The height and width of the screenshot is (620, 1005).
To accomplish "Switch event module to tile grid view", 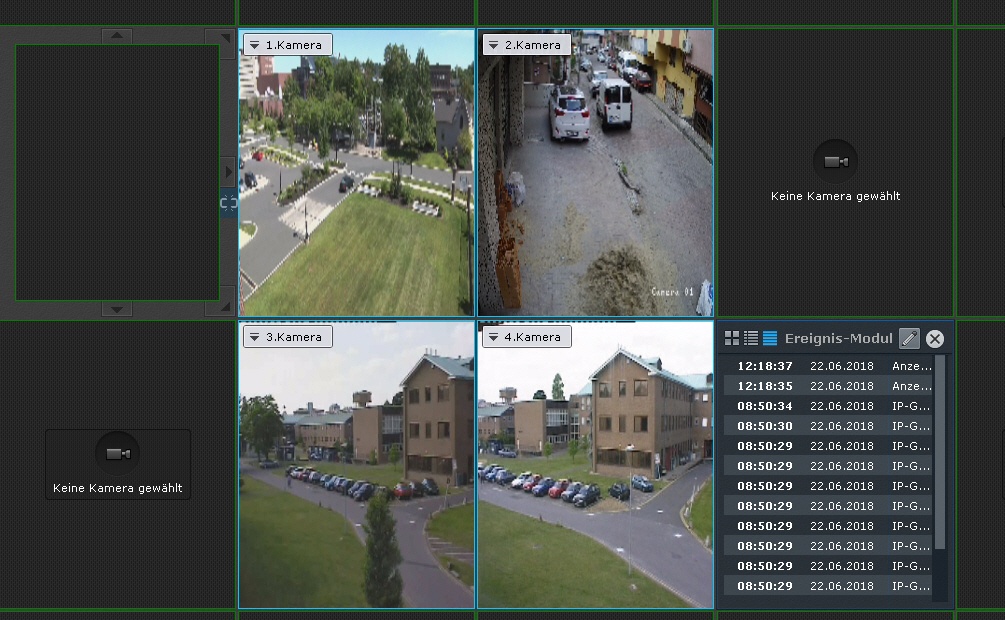I will (x=732, y=338).
